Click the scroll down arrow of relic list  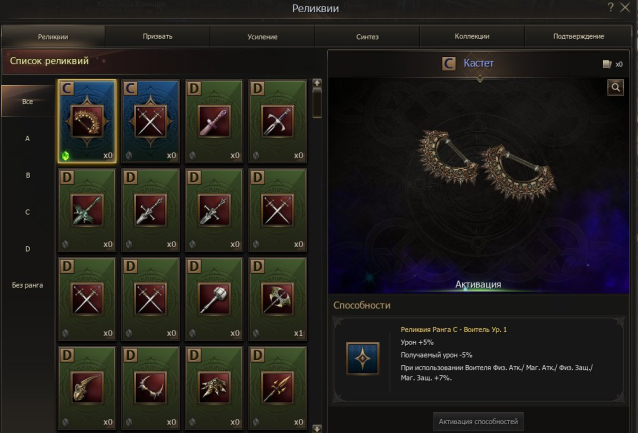coord(317,428)
